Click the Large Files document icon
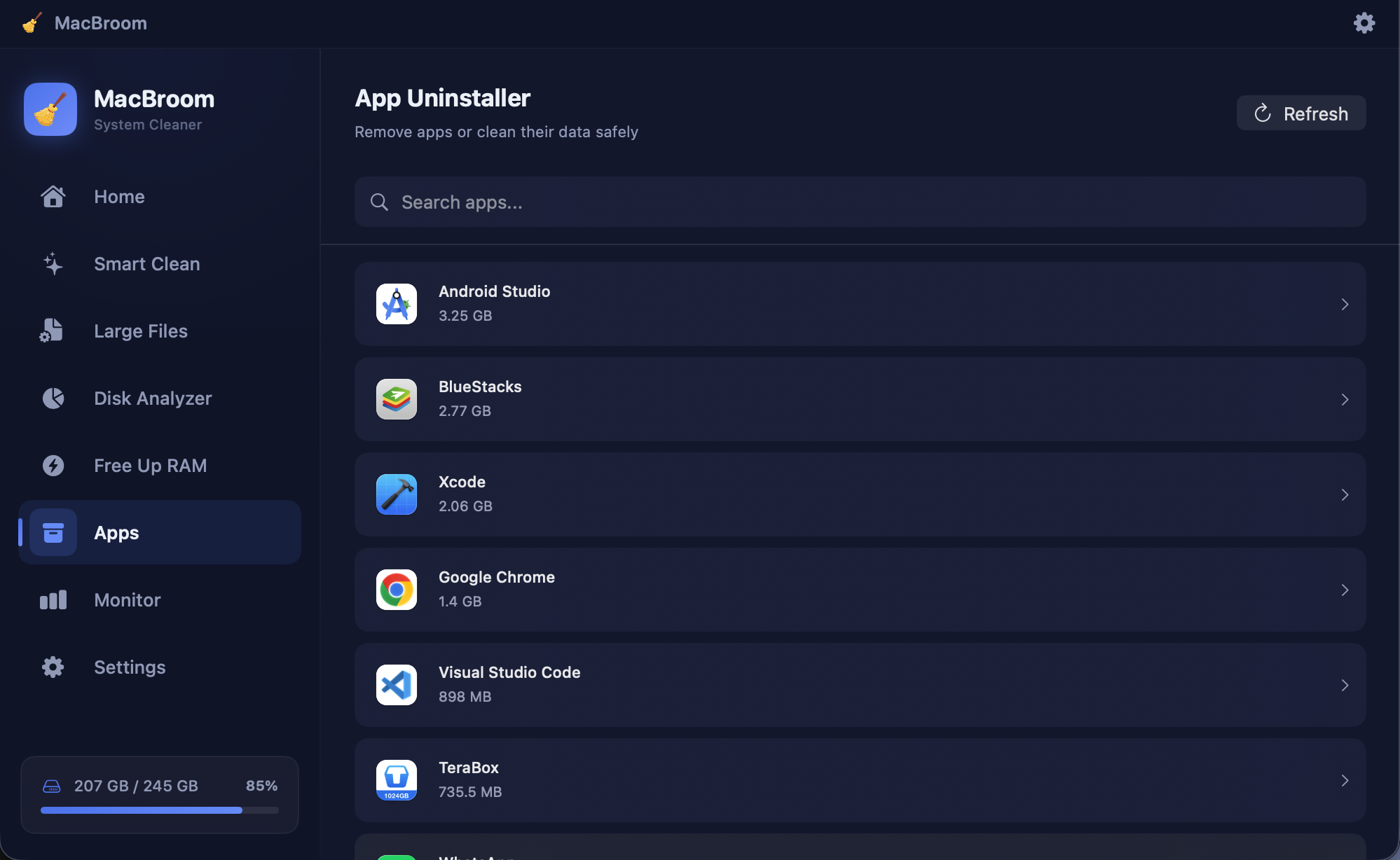The height and width of the screenshot is (860, 1400). (x=52, y=331)
